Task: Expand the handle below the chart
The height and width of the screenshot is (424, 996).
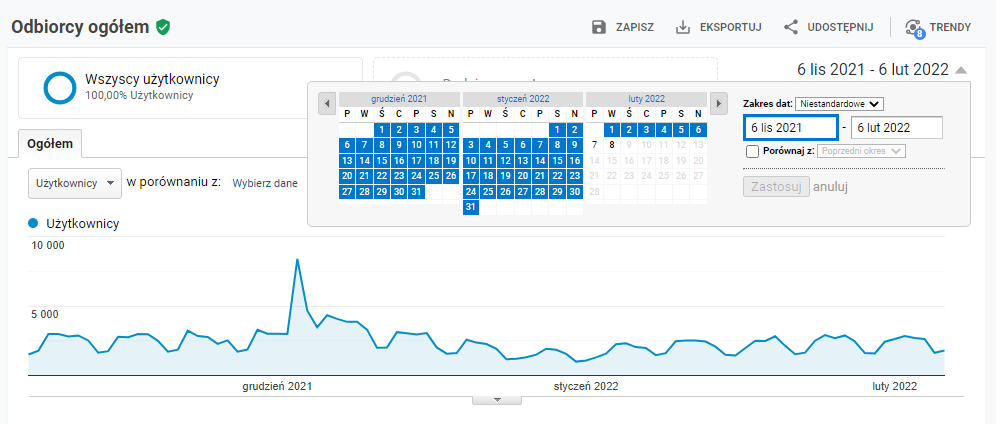Action: click(x=497, y=400)
